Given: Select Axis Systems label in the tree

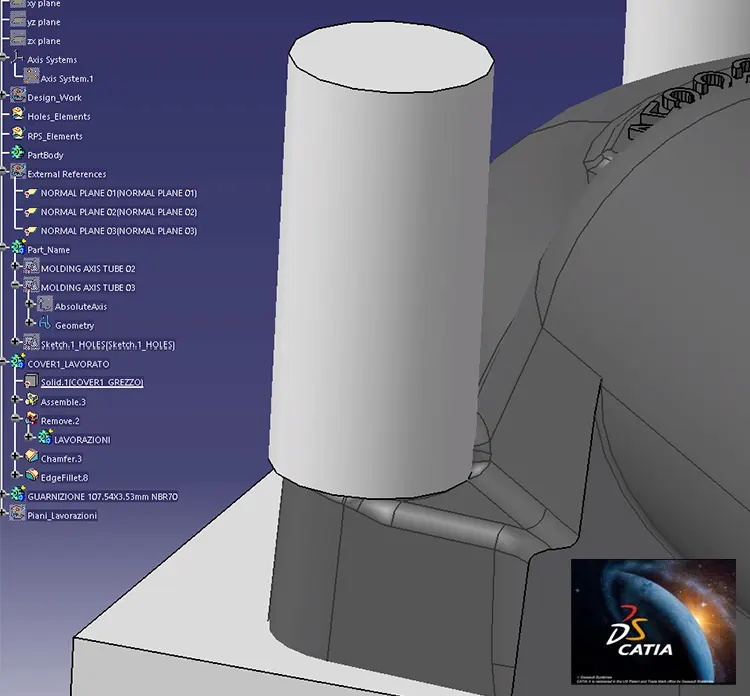Looking at the screenshot, I should [x=52, y=60].
